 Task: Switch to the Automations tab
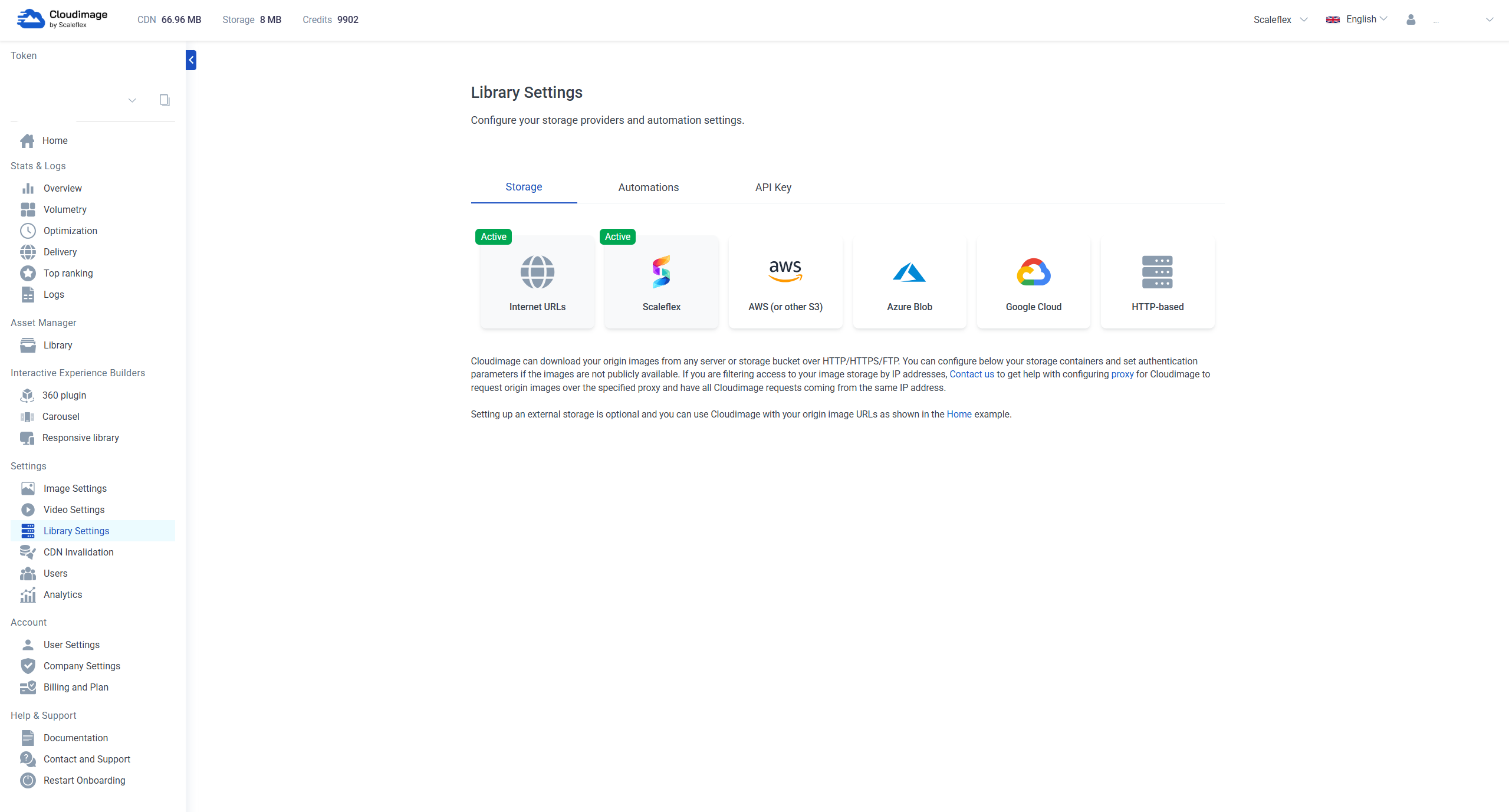point(648,188)
